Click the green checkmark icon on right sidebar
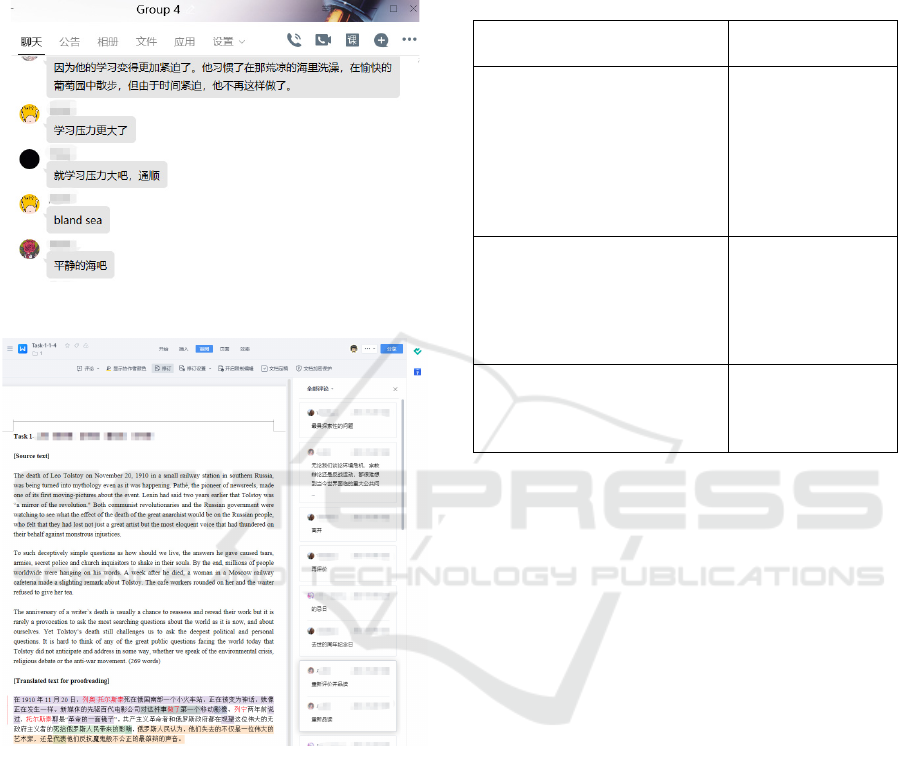The width and height of the screenshot is (901, 760). click(418, 351)
